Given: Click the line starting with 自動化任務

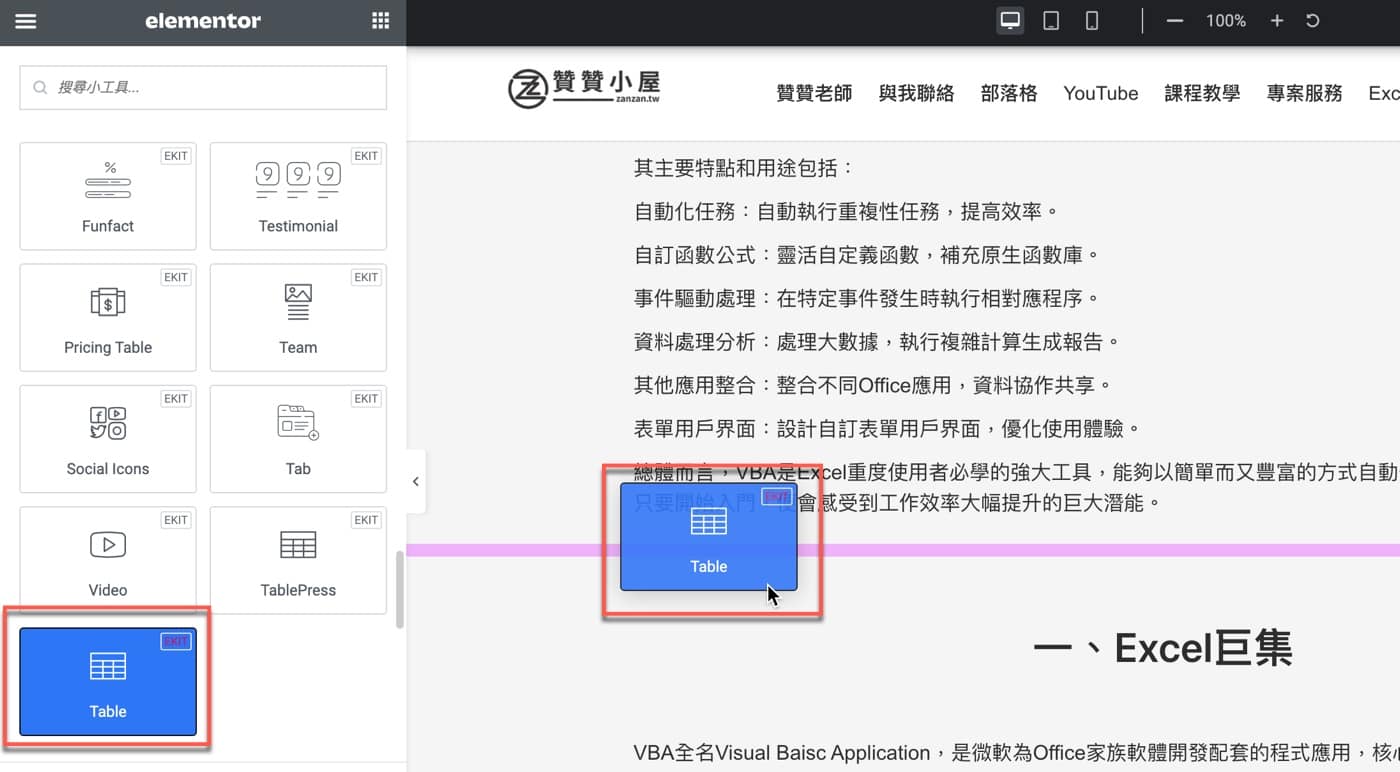Looking at the screenshot, I should (x=846, y=211).
